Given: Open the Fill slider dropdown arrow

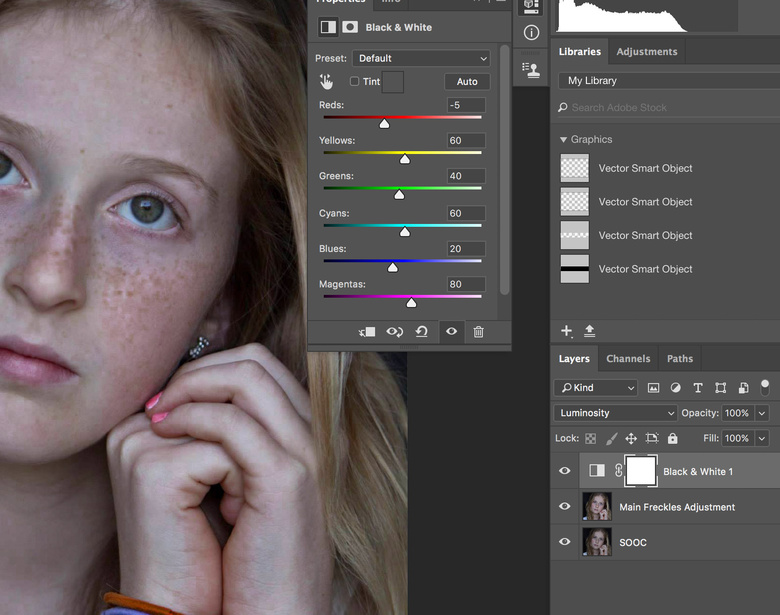Looking at the screenshot, I should click(x=762, y=438).
